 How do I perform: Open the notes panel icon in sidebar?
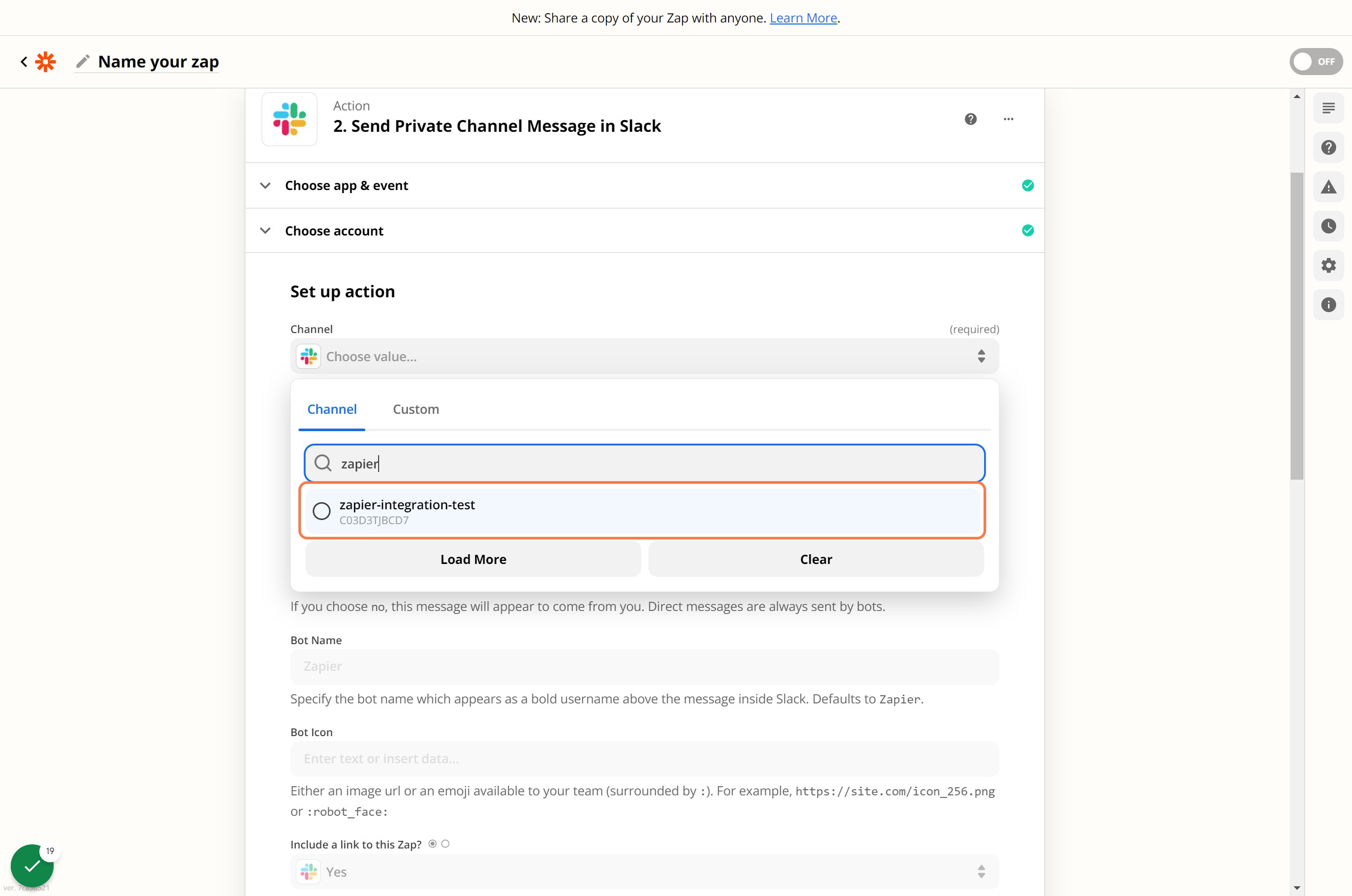pos(1328,108)
